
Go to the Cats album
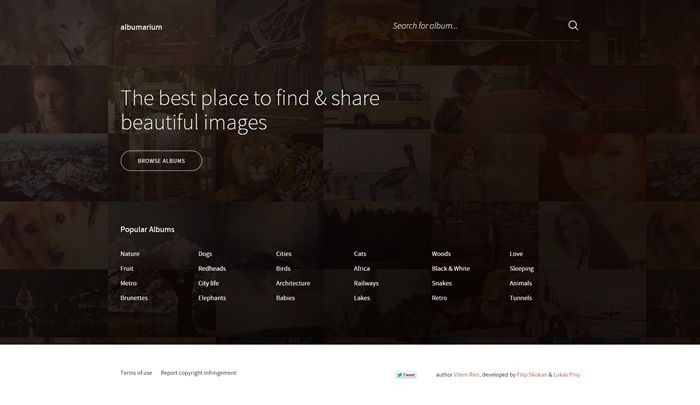(360, 254)
